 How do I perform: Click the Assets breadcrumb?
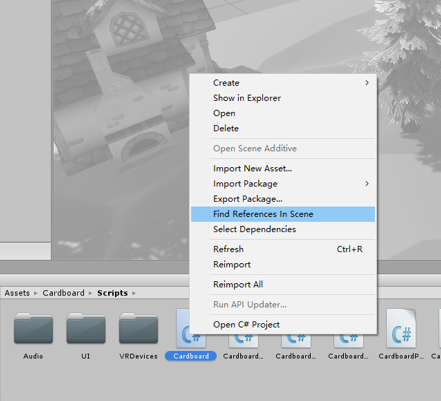[17, 293]
